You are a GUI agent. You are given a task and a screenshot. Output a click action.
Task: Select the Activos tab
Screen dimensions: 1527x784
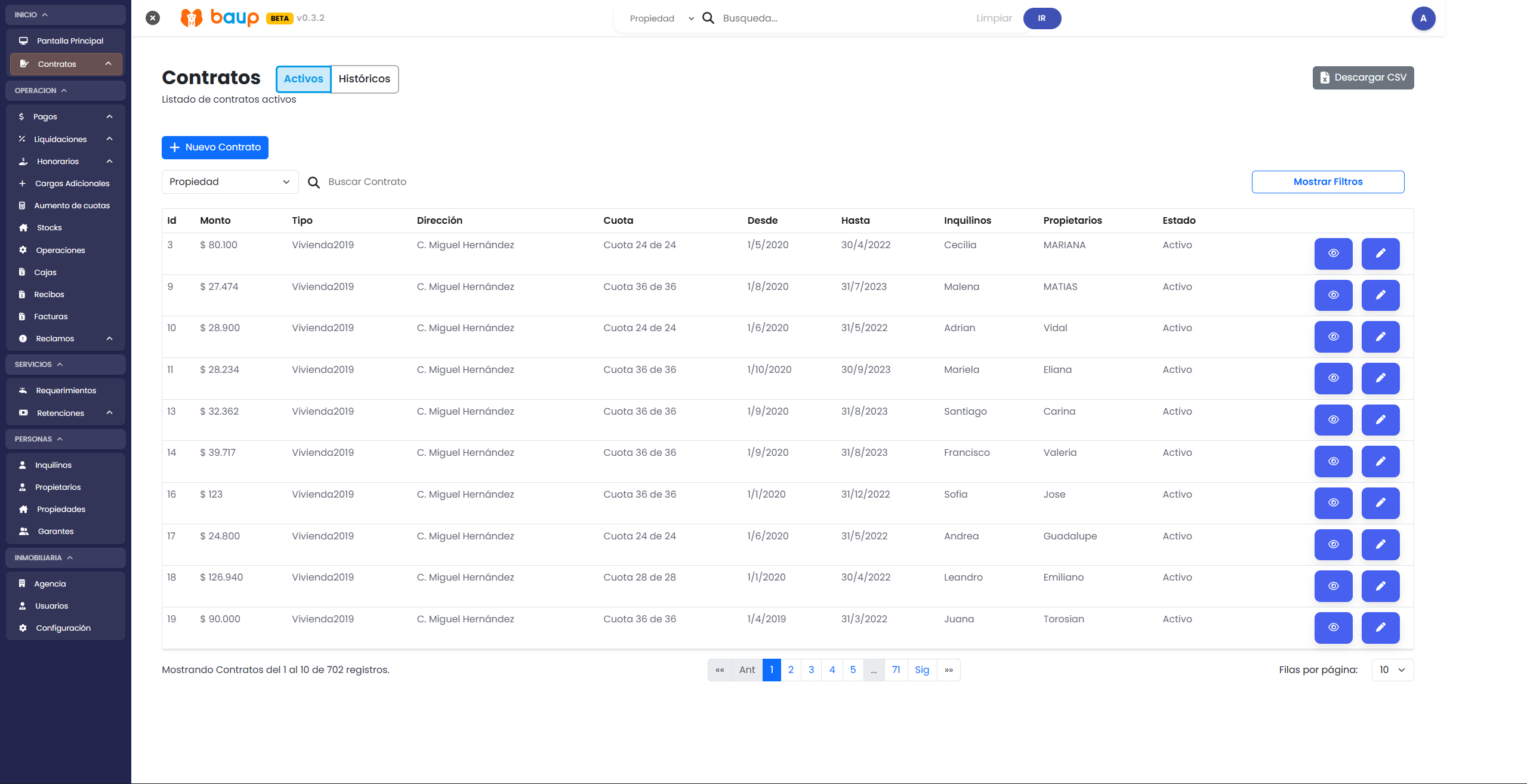click(303, 79)
